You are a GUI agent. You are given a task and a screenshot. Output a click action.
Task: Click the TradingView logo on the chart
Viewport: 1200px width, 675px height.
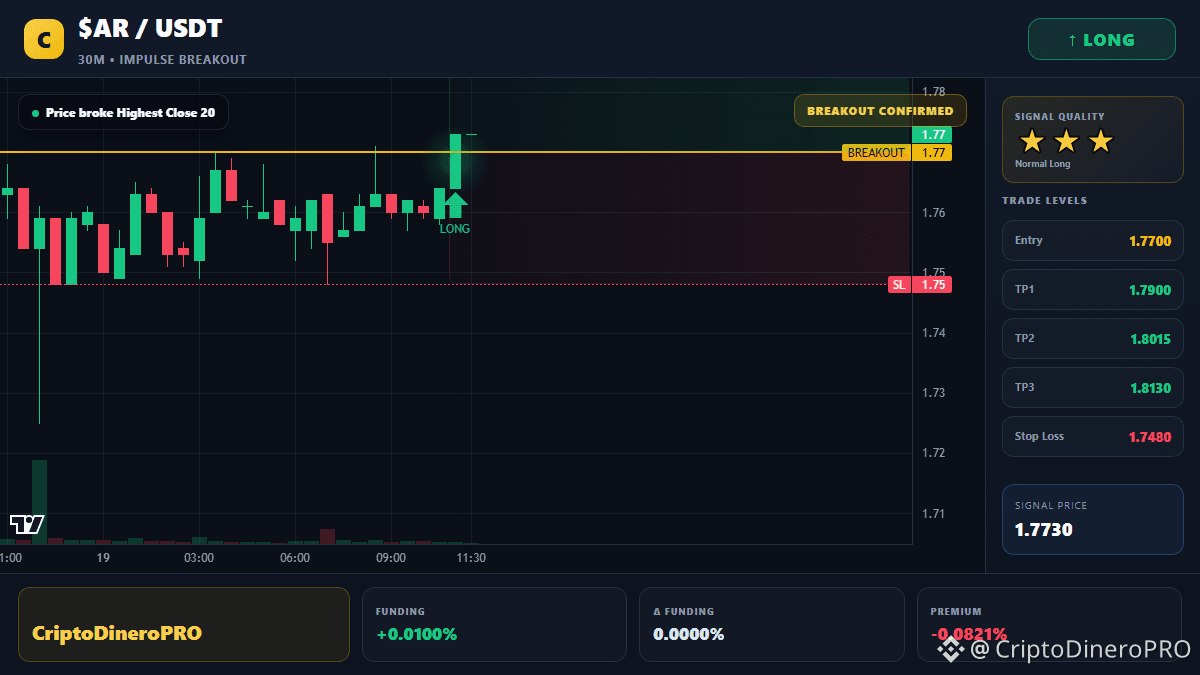(27, 524)
